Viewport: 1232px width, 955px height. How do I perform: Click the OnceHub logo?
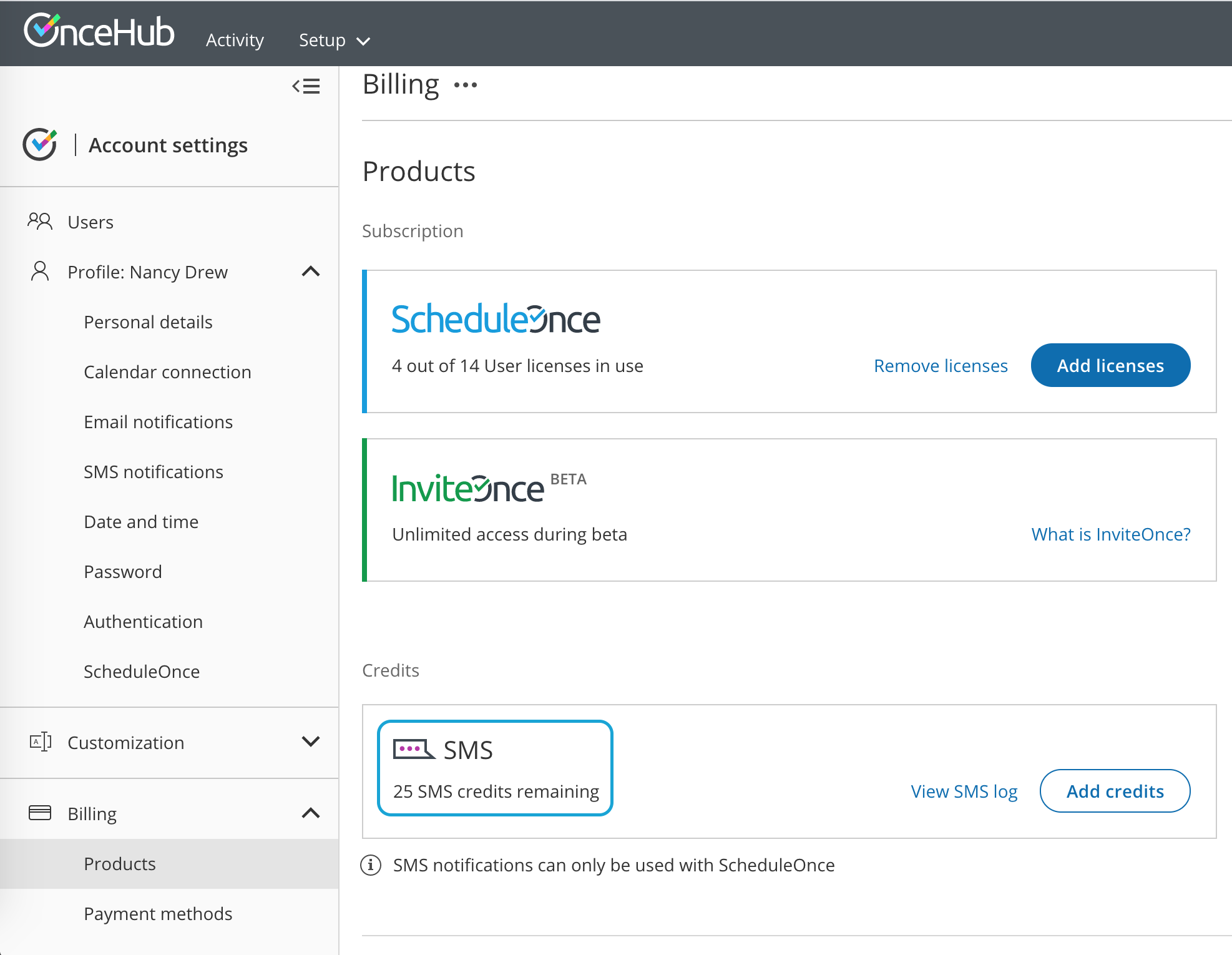pyautogui.click(x=99, y=31)
